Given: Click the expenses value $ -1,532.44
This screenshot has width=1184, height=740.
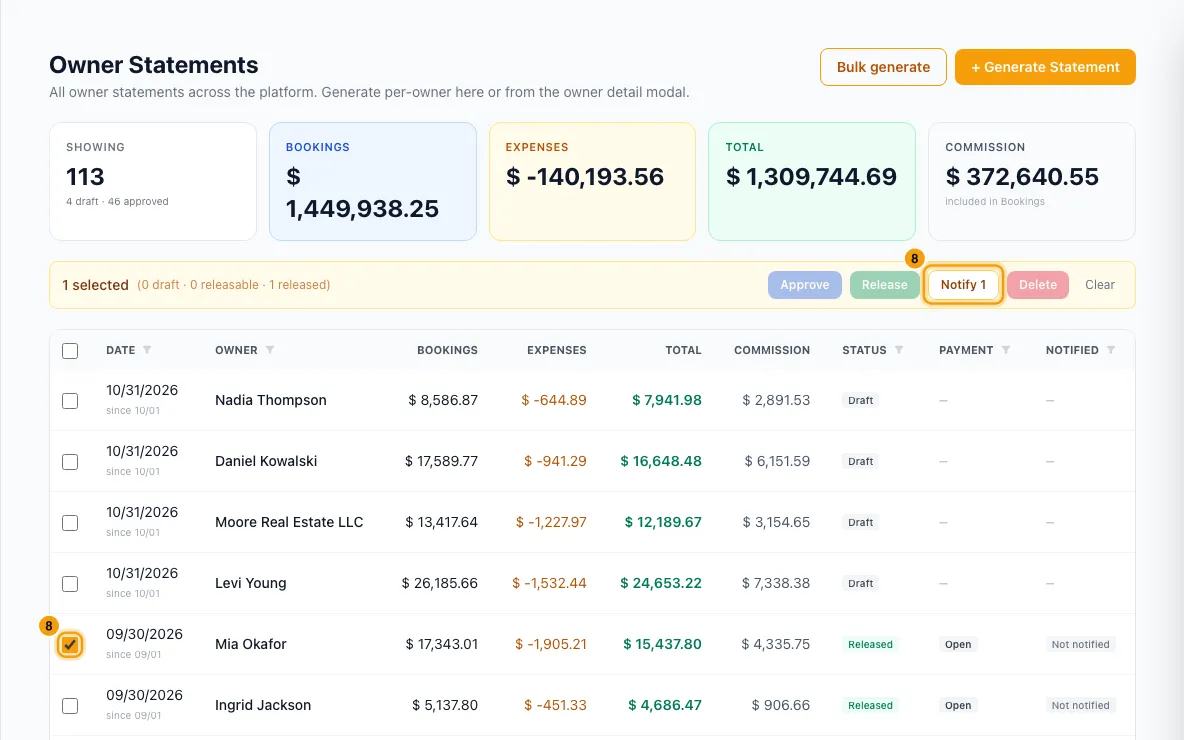Looking at the screenshot, I should [549, 584].
